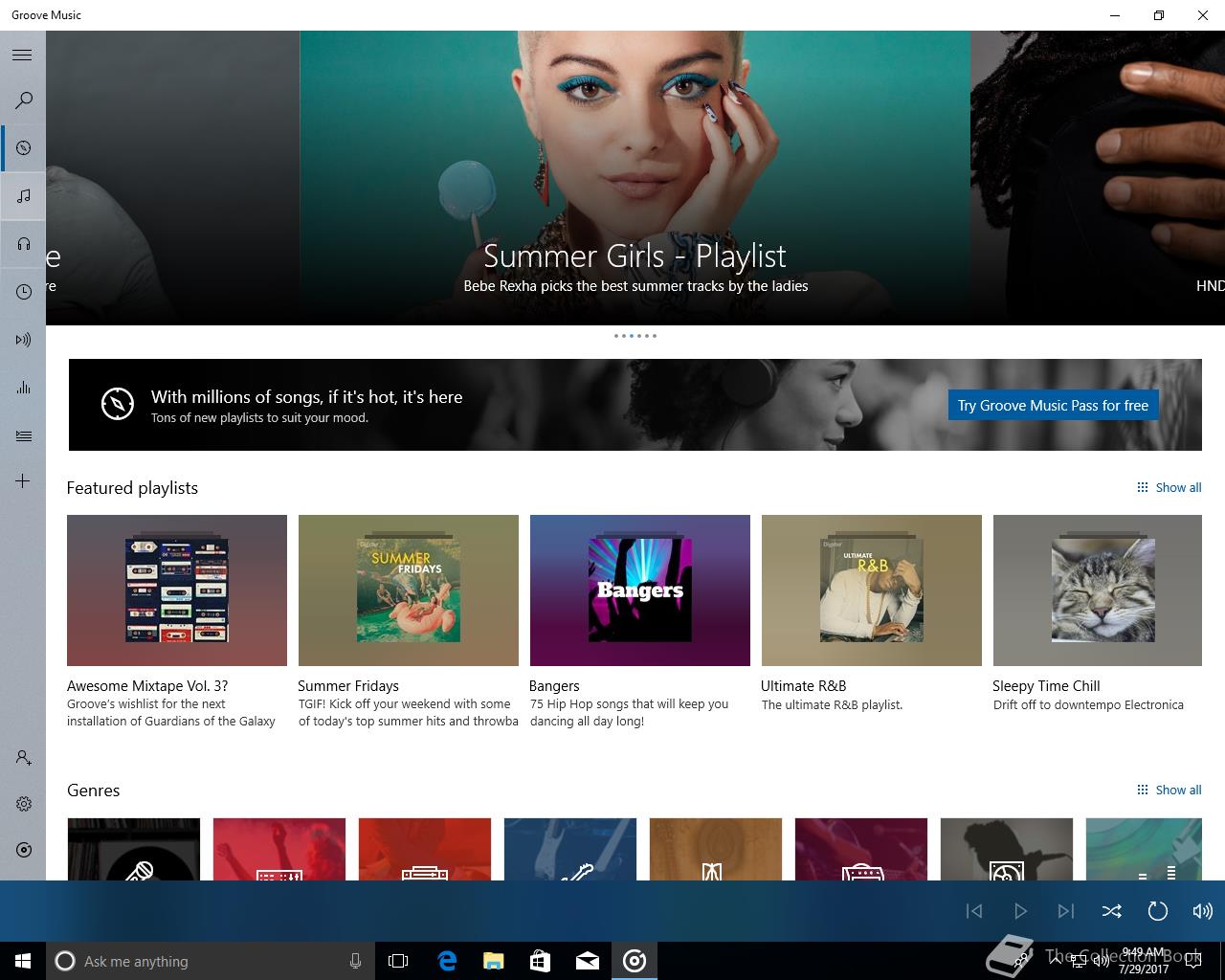Open the hamburger navigation menu
Screen dimensions: 1225x980
coord(23,55)
